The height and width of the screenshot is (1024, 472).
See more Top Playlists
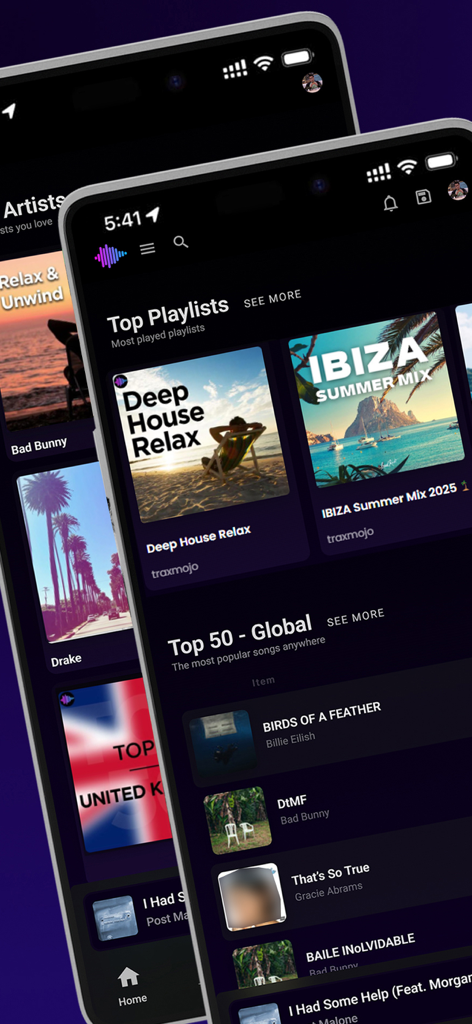[272, 298]
